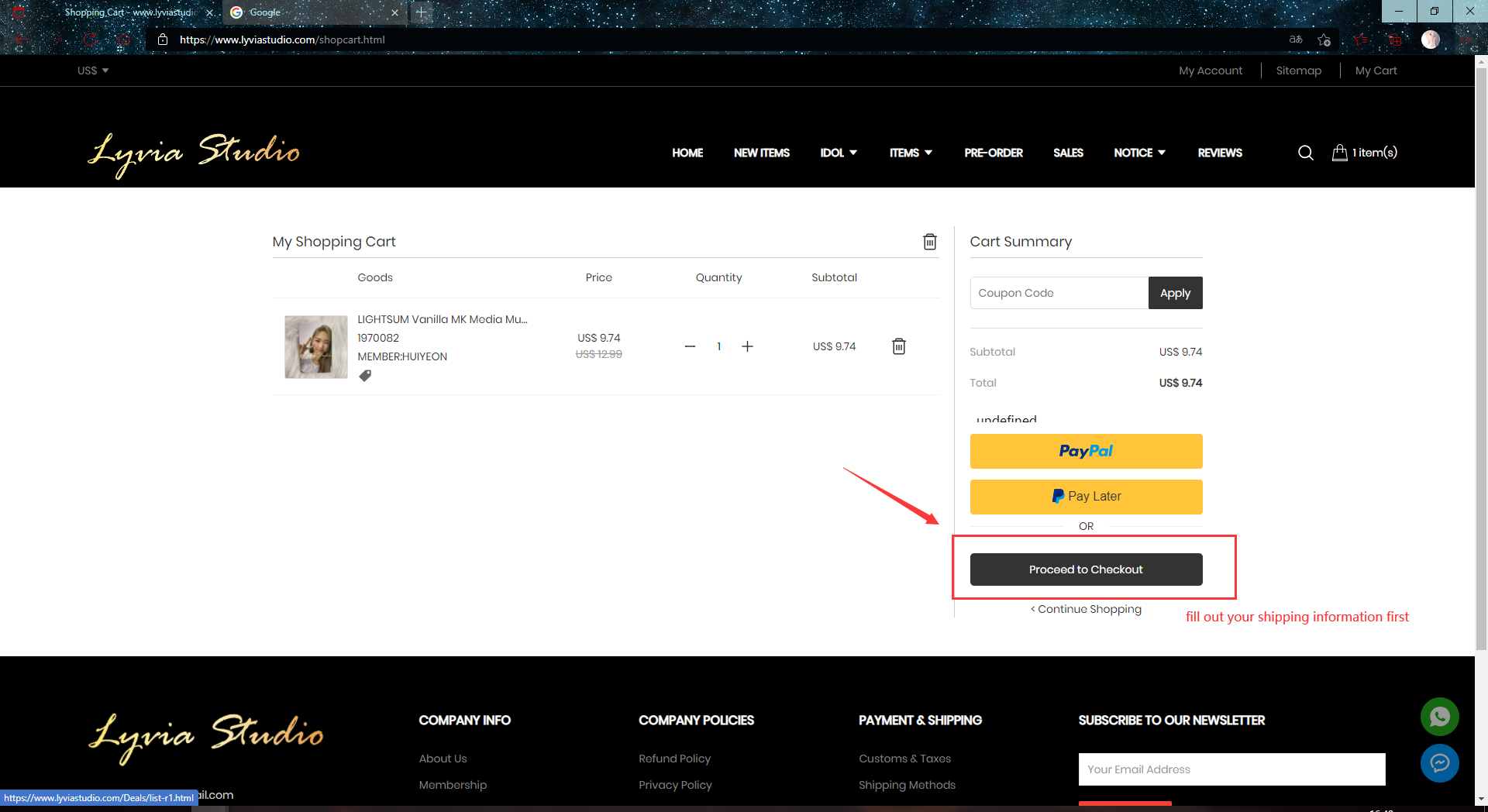Click the site lock icon in address bar
This screenshot has height=812, width=1488.
pos(163,40)
